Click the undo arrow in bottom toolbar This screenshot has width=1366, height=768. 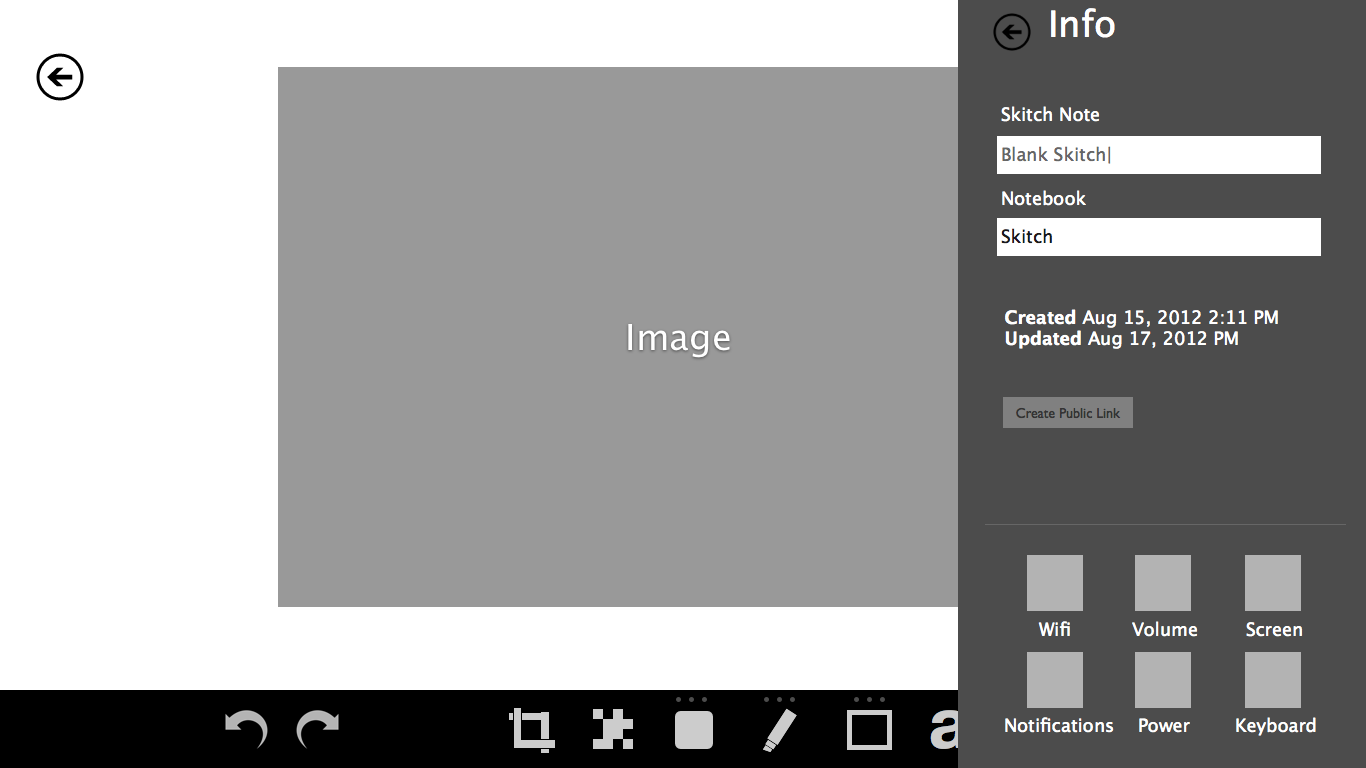[246, 729]
